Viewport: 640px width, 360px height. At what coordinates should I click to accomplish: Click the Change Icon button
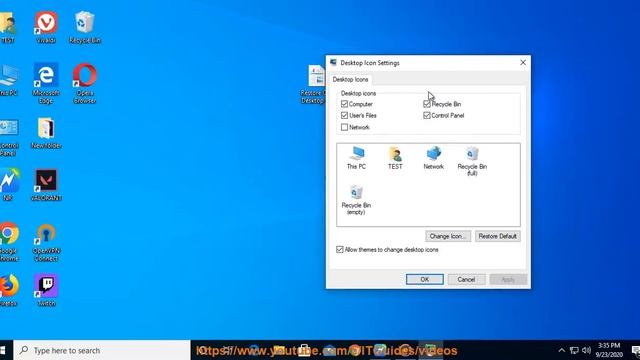[x=448, y=236]
